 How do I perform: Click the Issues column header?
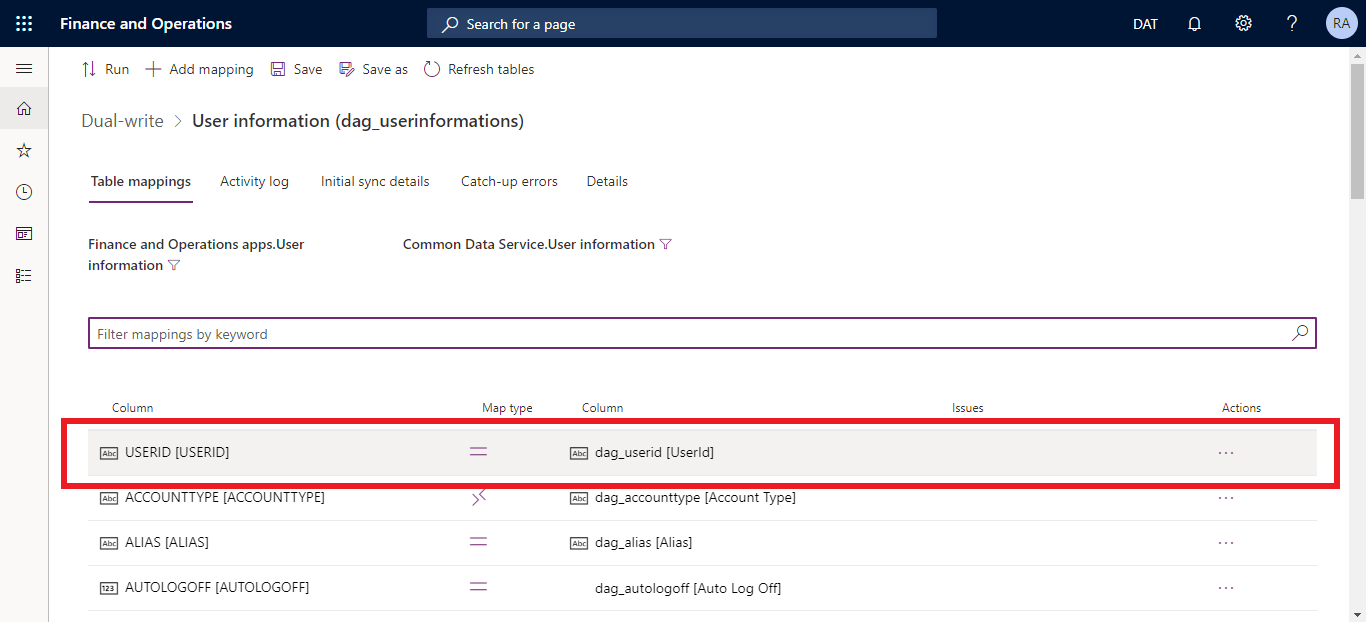pos(967,408)
